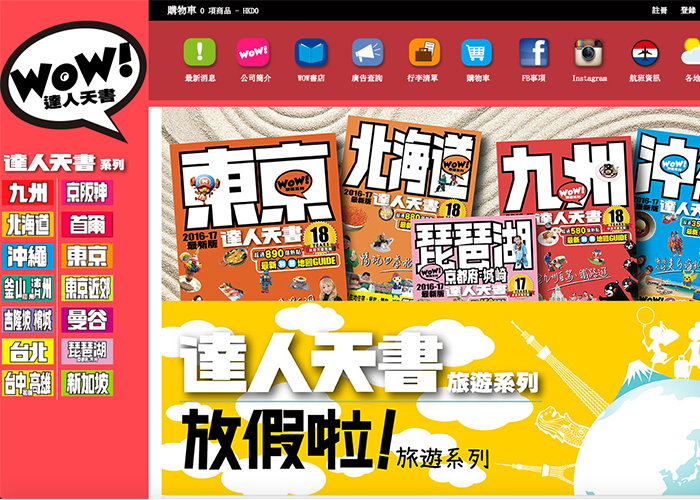Click the Instagram camera icon
Screen dimensions: 700x500
pos(589,53)
